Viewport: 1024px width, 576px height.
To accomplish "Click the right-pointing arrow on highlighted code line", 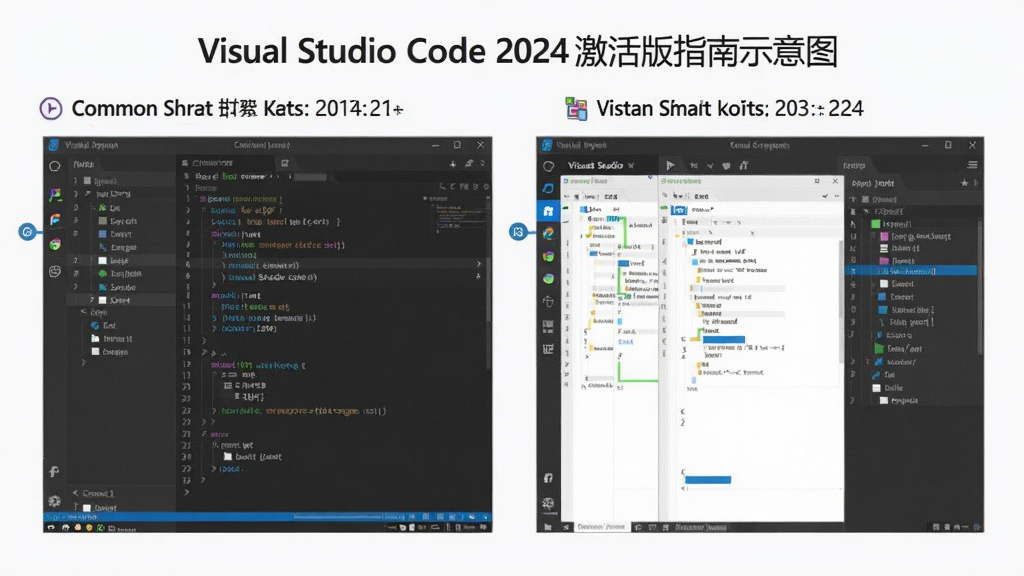I will [x=479, y=264].
